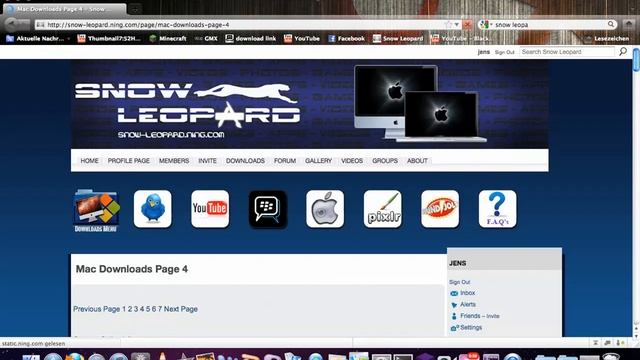The height and width of the screenshot is (360, 640).
Task: Click the grey Apple logo icon
Action: pyautogui.click(x=325, y=209)
